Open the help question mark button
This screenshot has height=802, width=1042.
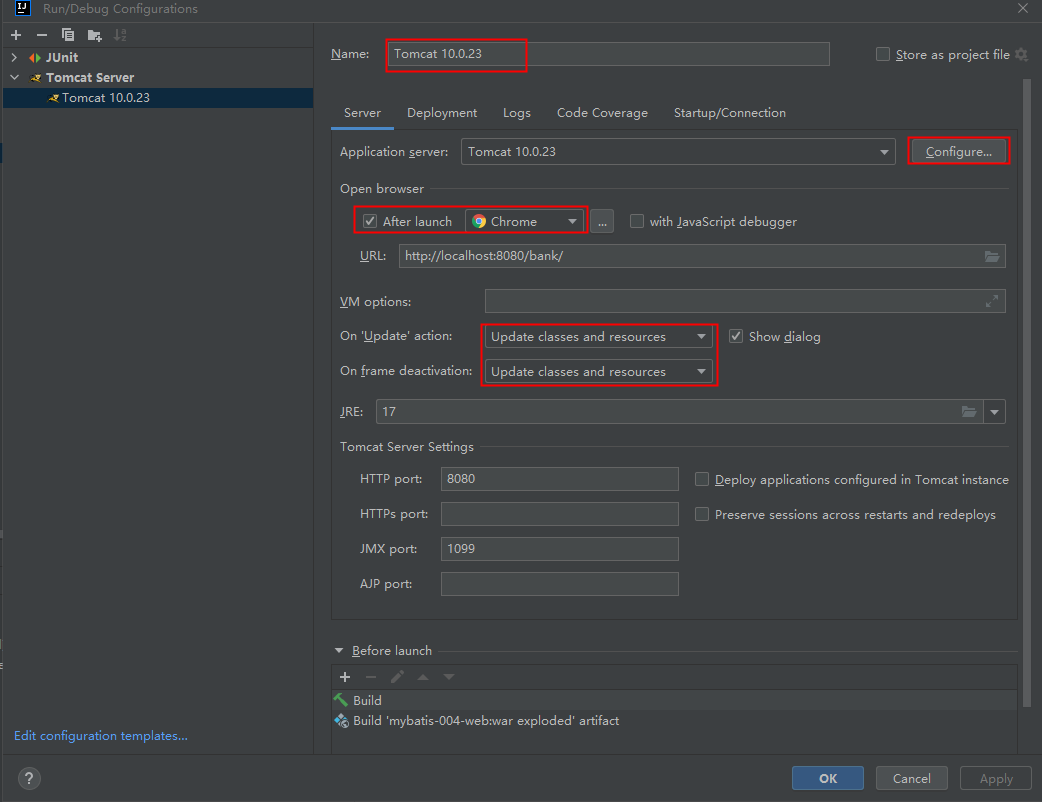[29, 779]
